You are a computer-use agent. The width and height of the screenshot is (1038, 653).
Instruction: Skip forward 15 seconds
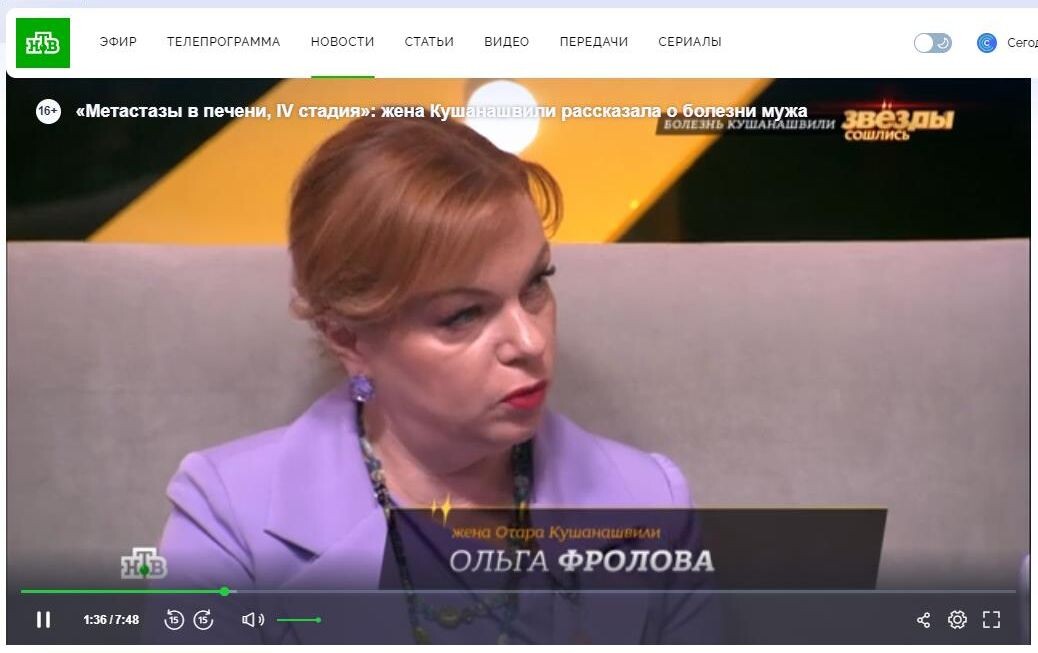tap(203, 620)
